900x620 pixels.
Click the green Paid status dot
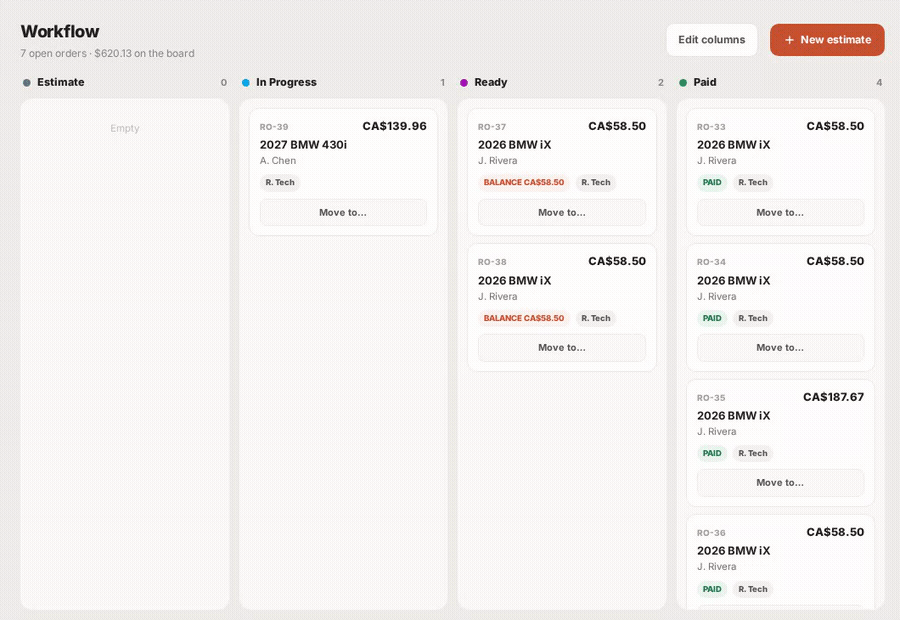coord(683,83)
